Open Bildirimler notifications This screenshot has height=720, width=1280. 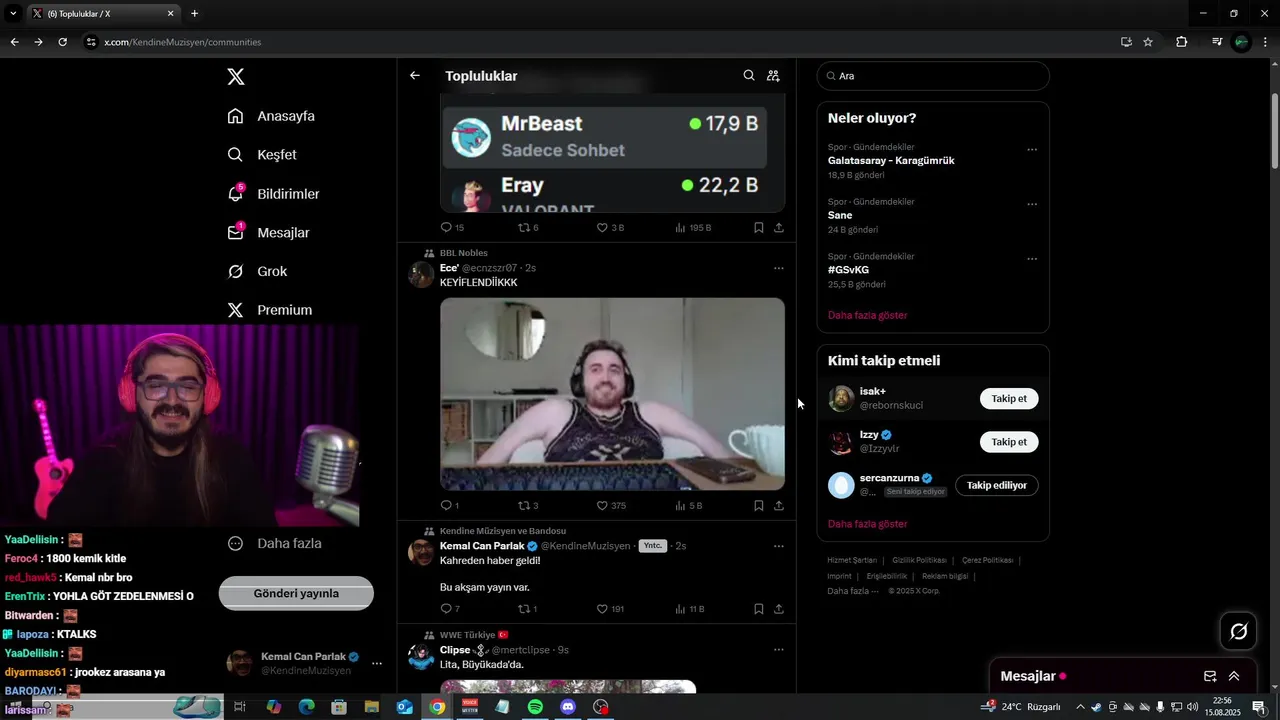(x=273, y=194)
